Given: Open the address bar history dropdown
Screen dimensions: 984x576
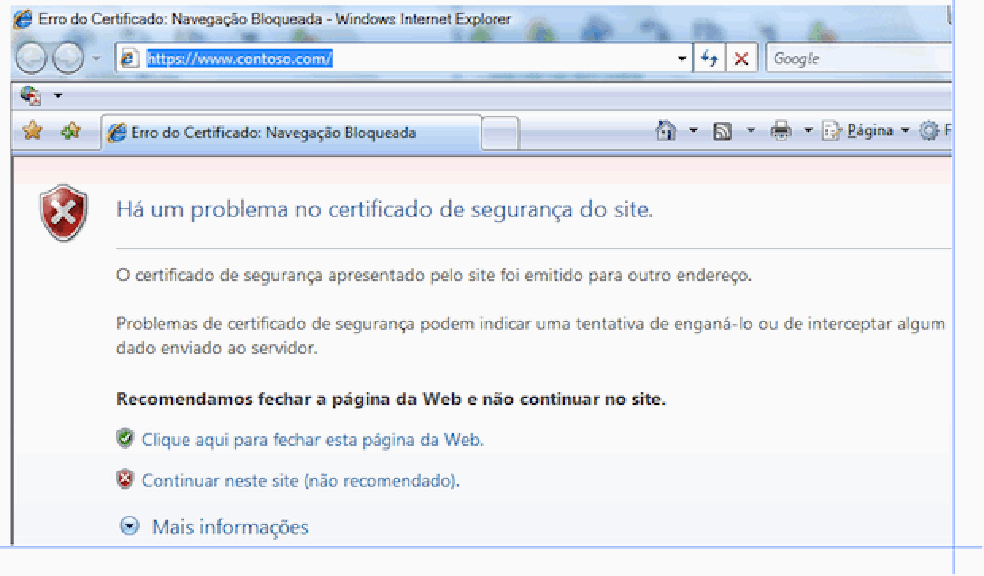Looking at the screenshot, I should tap(681, 58).
